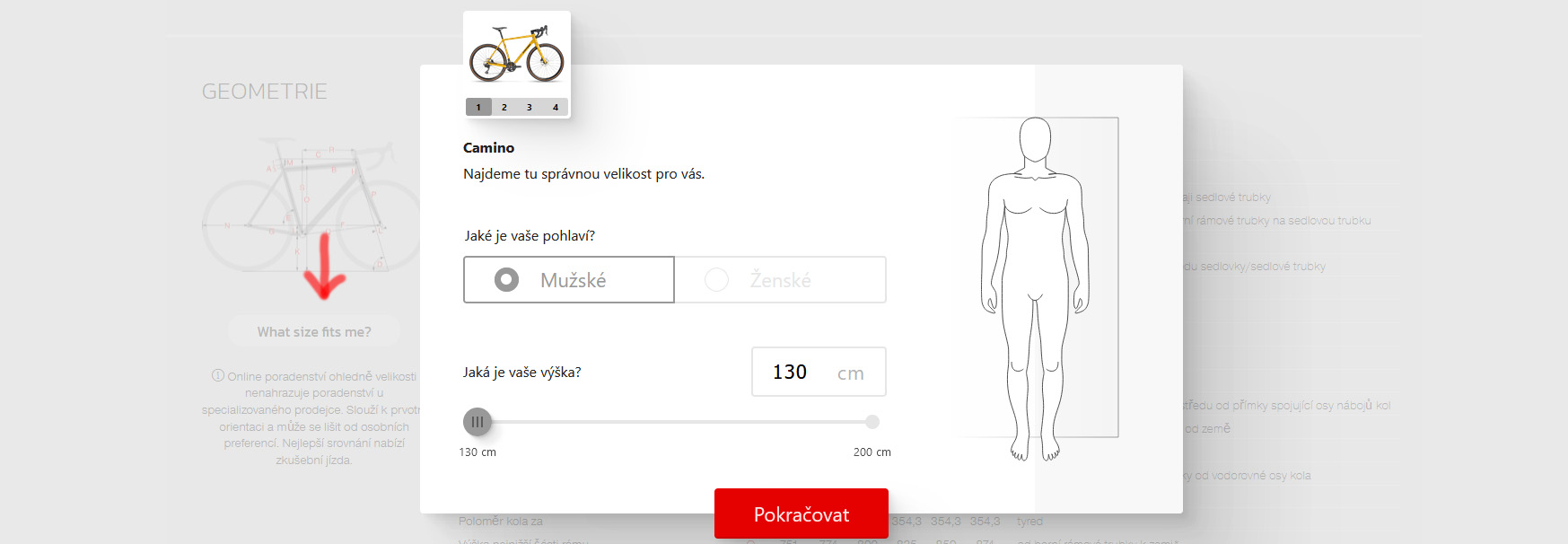Viewport: 1568px width, 544px height.
Task: Click the cm unit label in height field
Action: 851,373
